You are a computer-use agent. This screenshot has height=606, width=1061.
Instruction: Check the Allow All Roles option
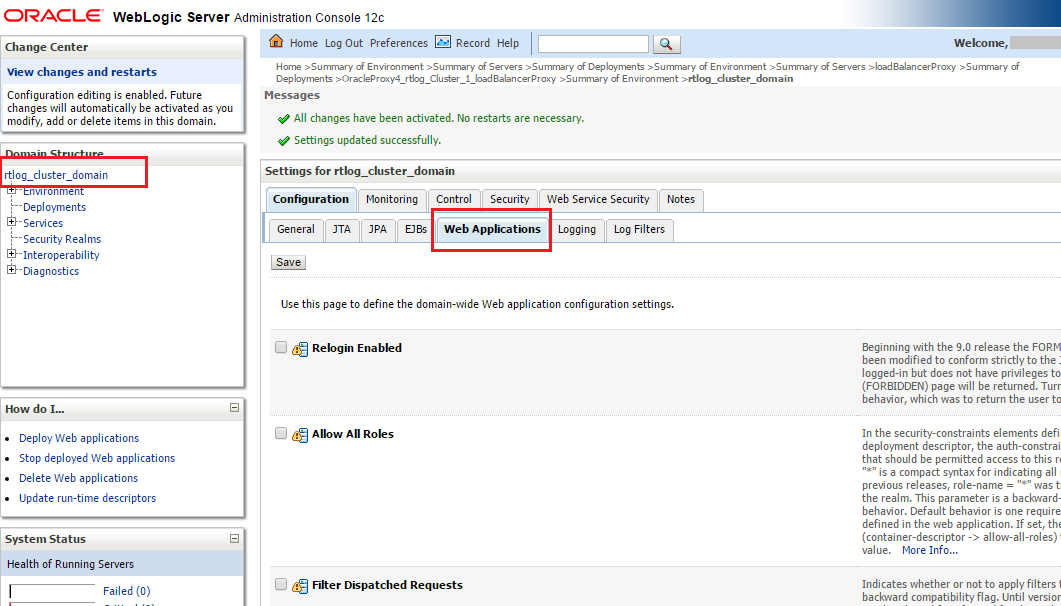coord(280,433)
